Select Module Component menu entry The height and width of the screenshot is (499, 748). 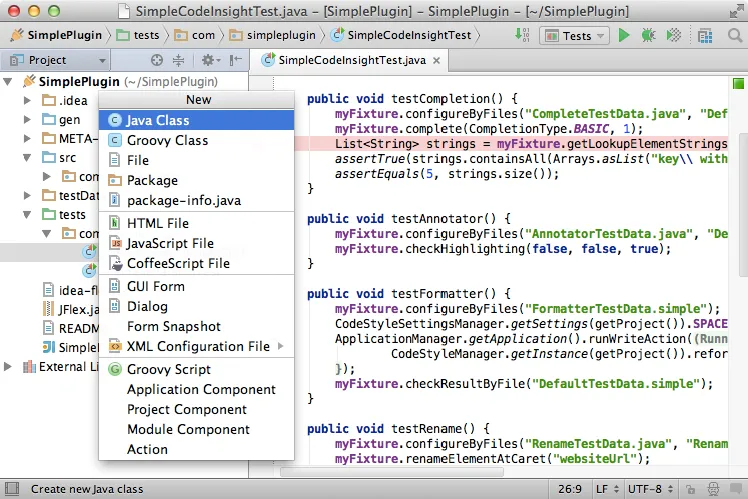(x=196, y=429)
